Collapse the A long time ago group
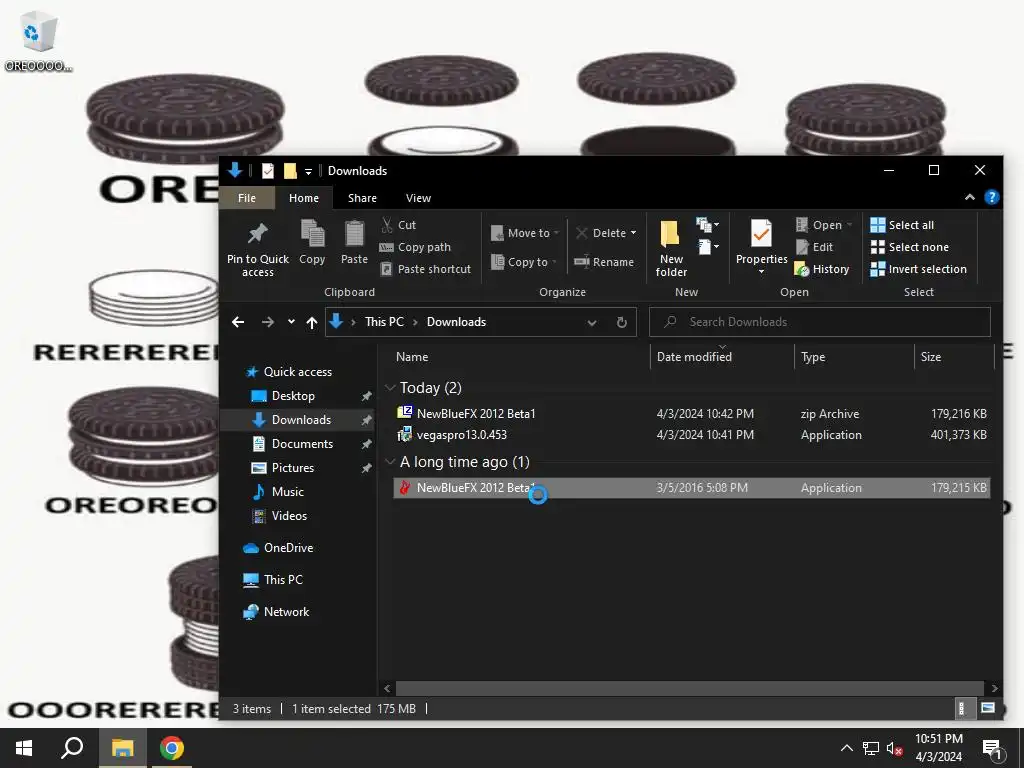The width and height of the screenshot is (1024, 768). pyautogui.click(x=391, y=462)
